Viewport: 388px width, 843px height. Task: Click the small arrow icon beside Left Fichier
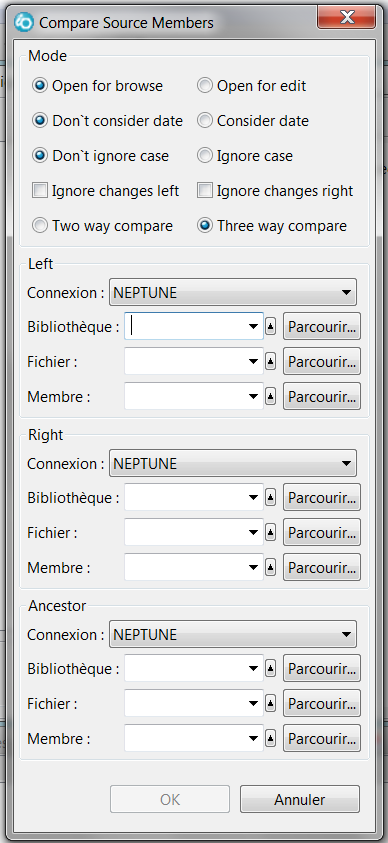tap(270, 362)
